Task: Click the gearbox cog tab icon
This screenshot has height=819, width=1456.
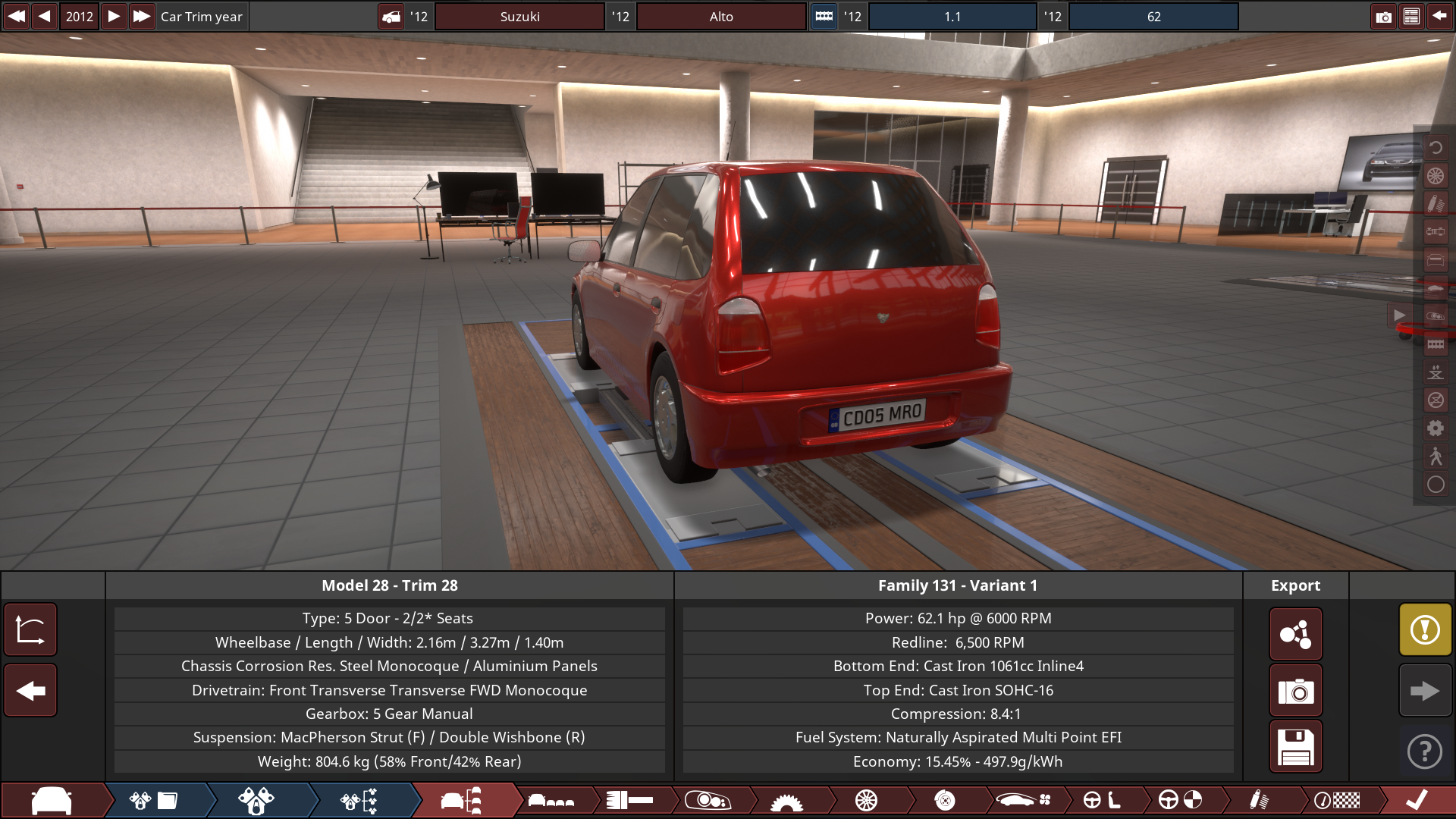Action: (x=786, y=800)
